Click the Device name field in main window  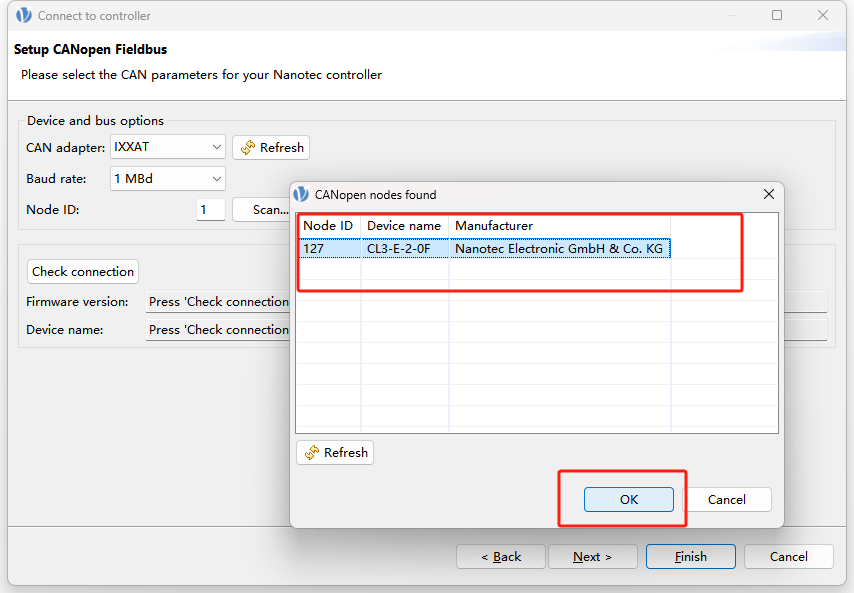pyautogui.click(x=218, y=330)
